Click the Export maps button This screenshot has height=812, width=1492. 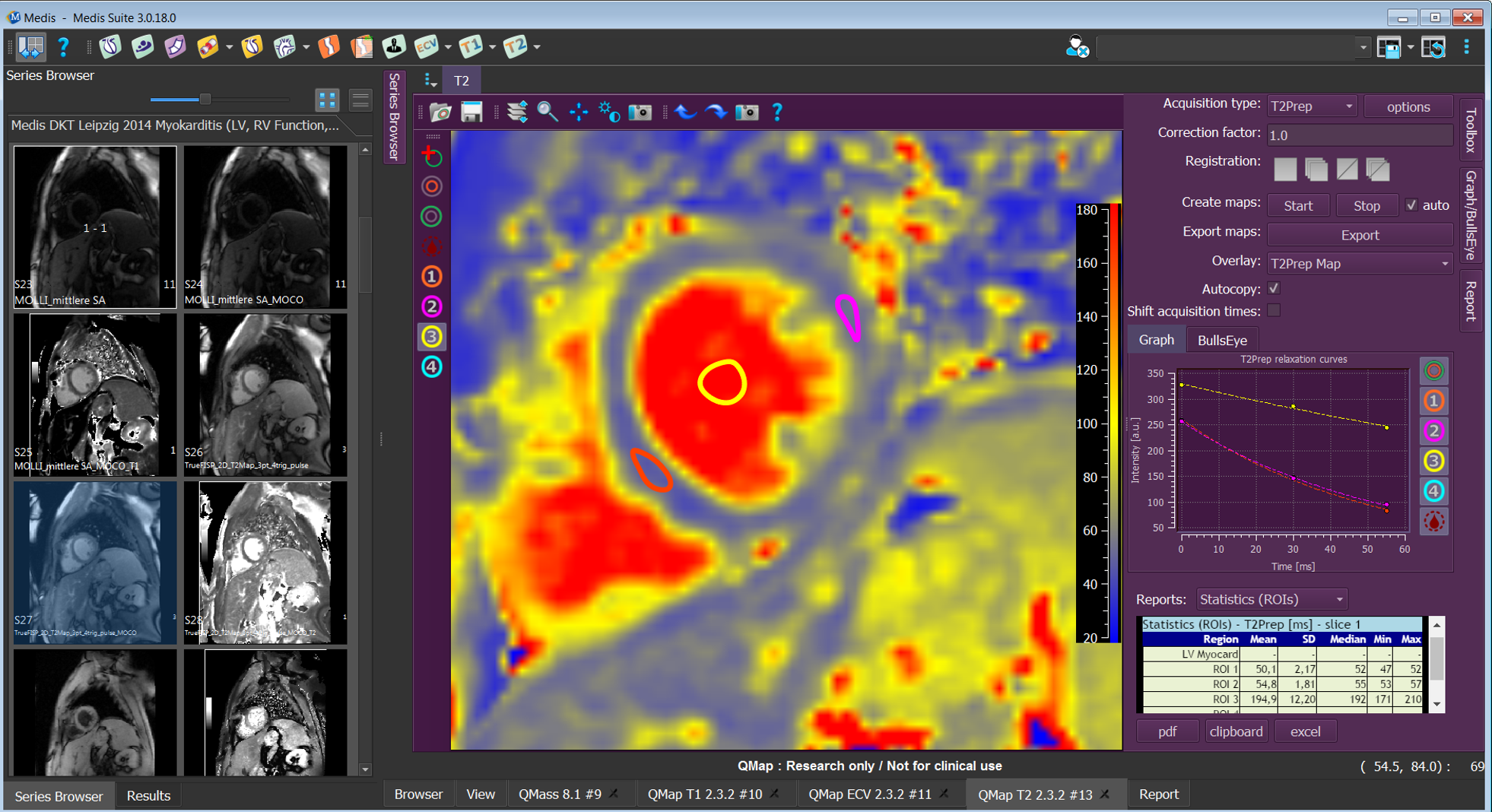pos(1359,235)
